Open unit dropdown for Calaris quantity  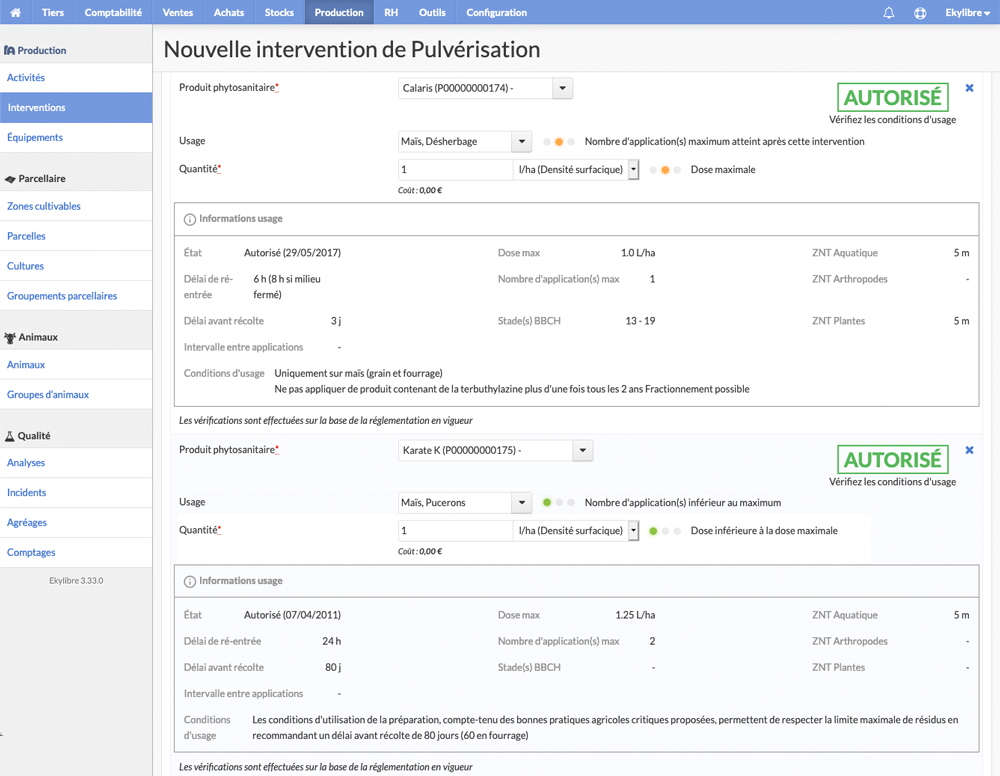[x=633, y=170]
